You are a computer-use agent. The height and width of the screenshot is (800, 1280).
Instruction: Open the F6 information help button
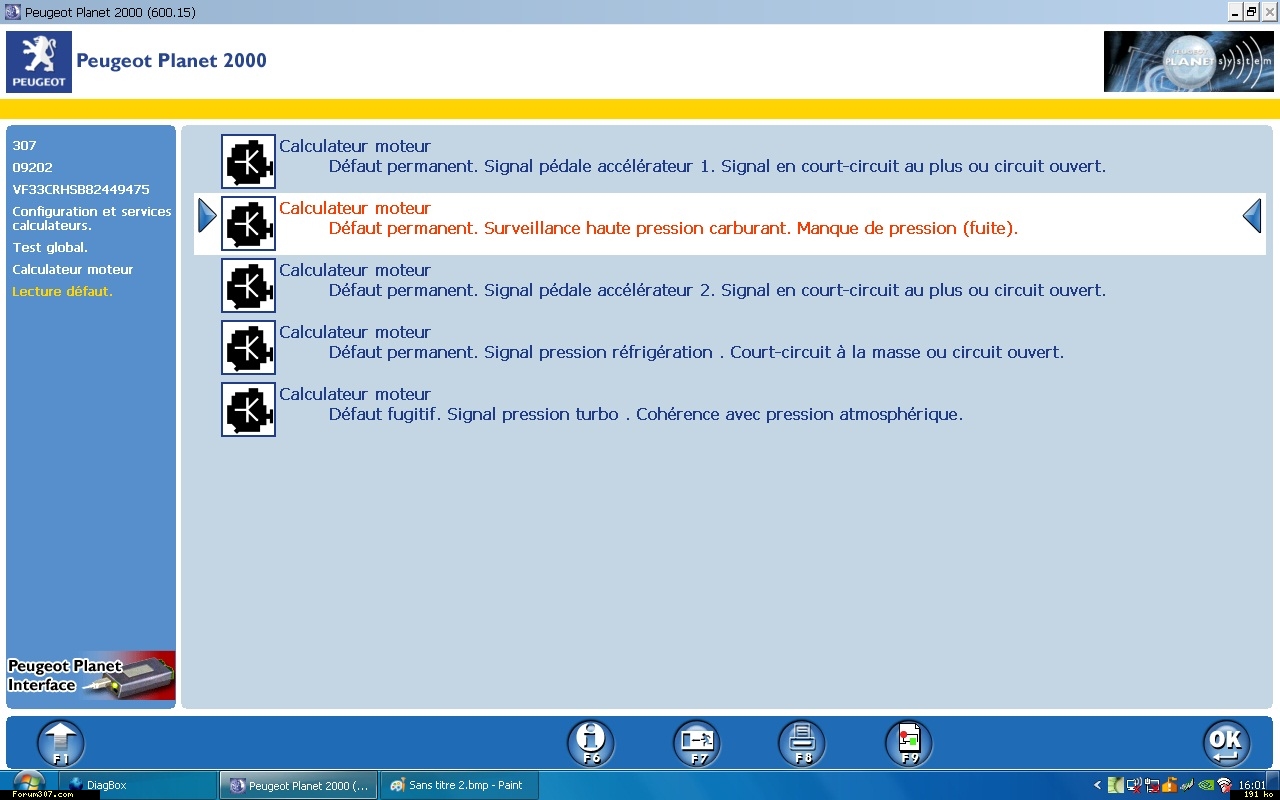point(591,744)
